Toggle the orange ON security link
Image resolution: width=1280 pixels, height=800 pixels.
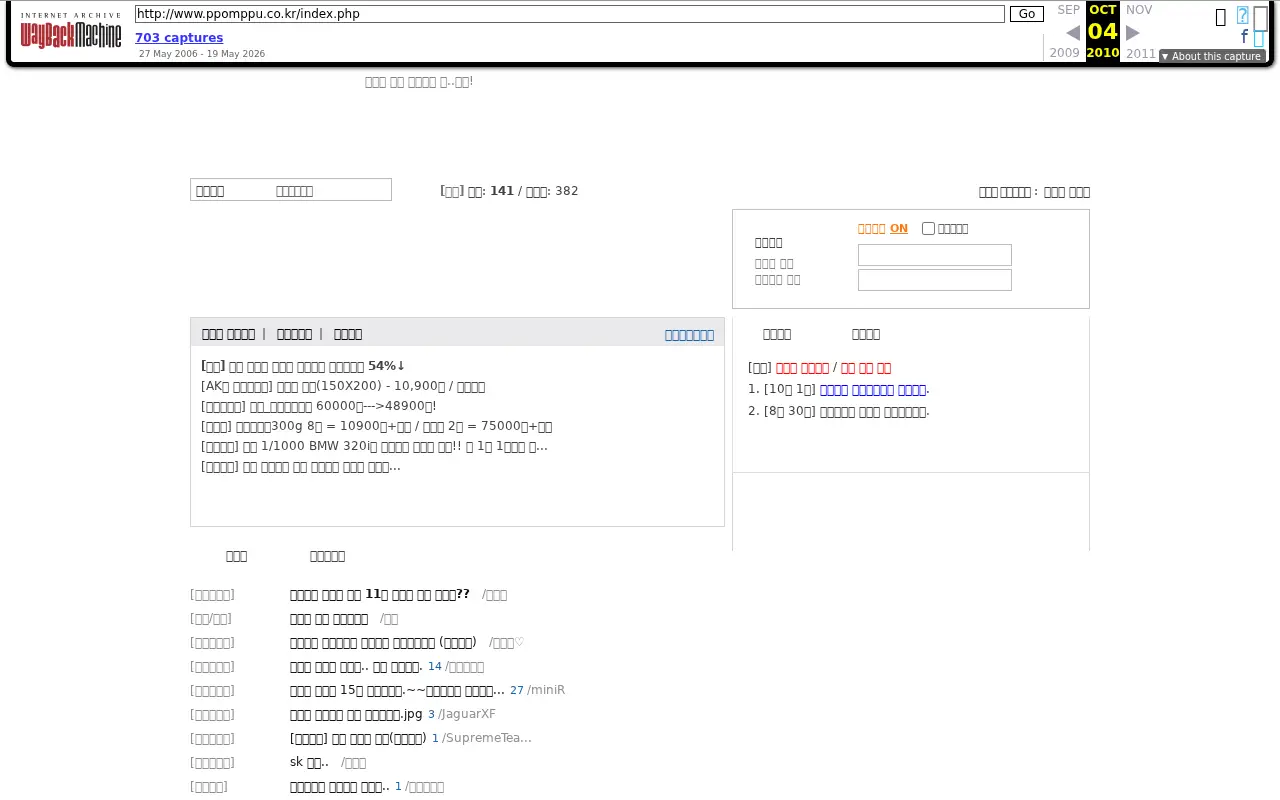899,228
